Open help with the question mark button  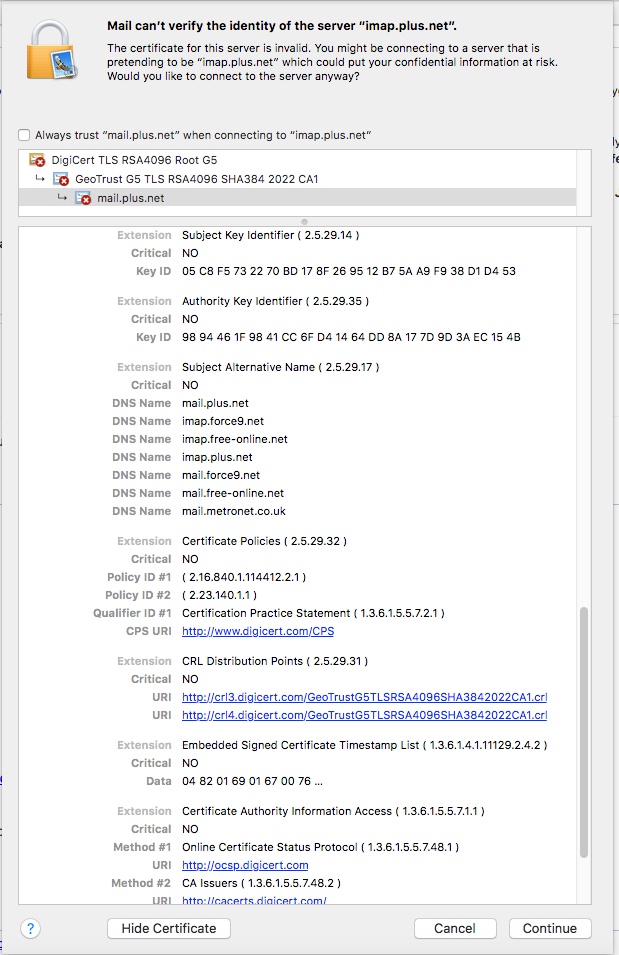pos(31,928)
